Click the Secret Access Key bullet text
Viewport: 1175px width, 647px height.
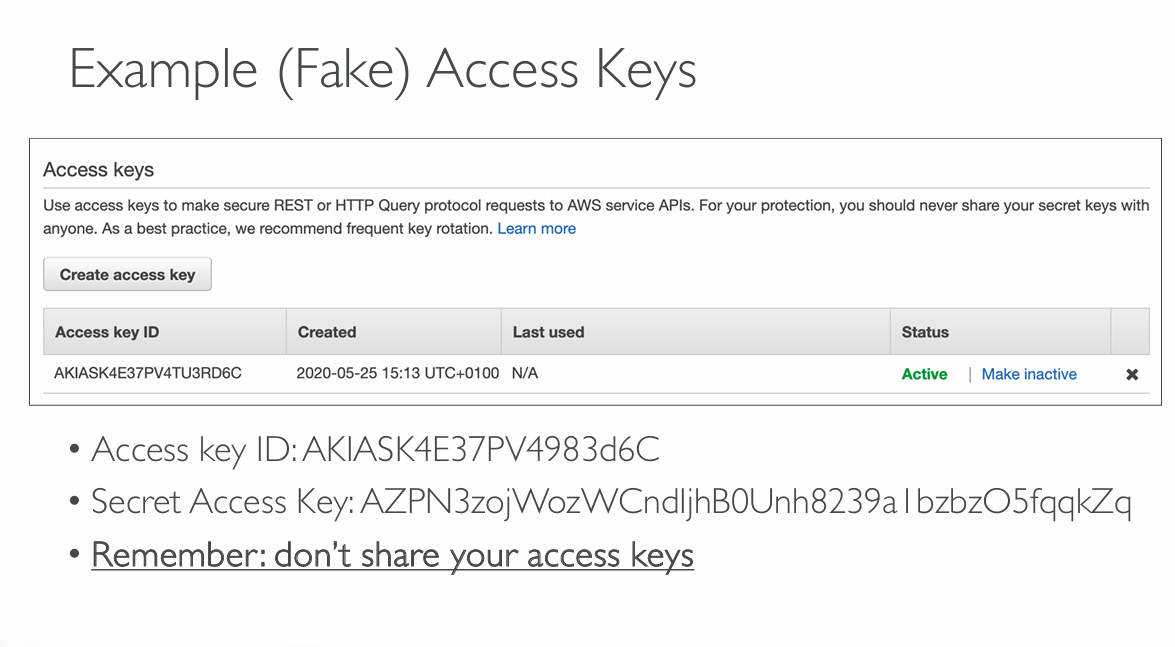click(x=610, y=502)
